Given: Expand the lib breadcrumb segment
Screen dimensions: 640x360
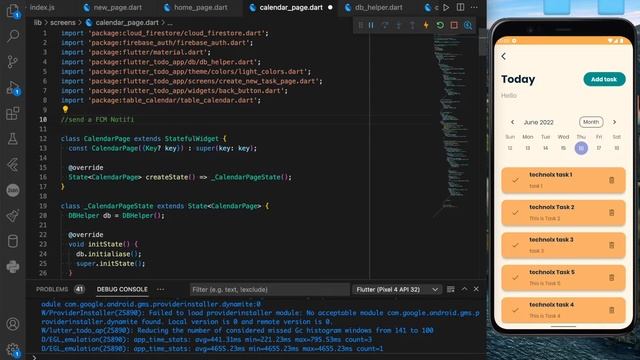Looking at the screenshot, I should point(38,22).
